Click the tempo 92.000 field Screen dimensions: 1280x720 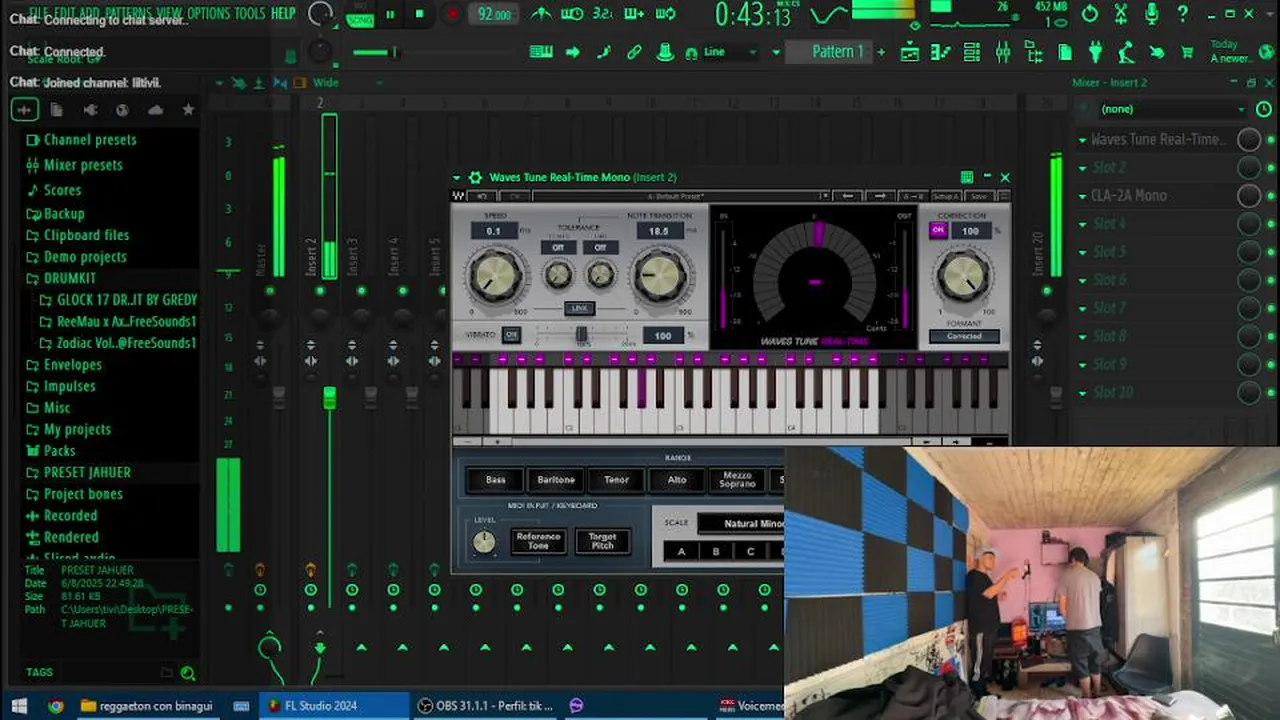click(x=494, y=14)
